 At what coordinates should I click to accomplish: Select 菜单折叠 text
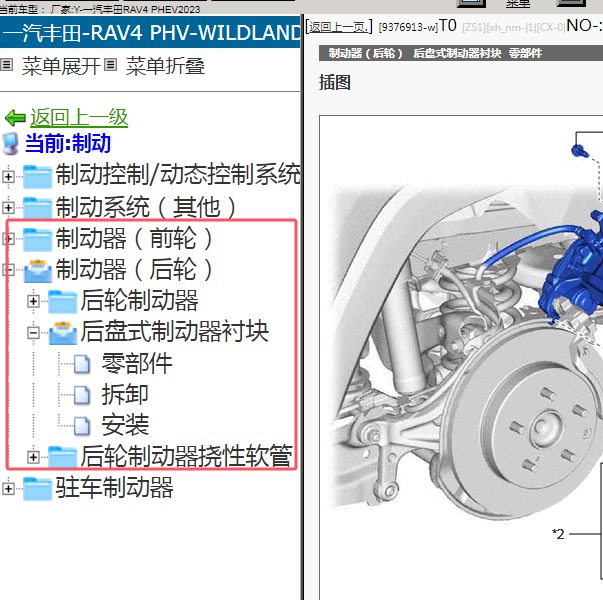point(165,66)
